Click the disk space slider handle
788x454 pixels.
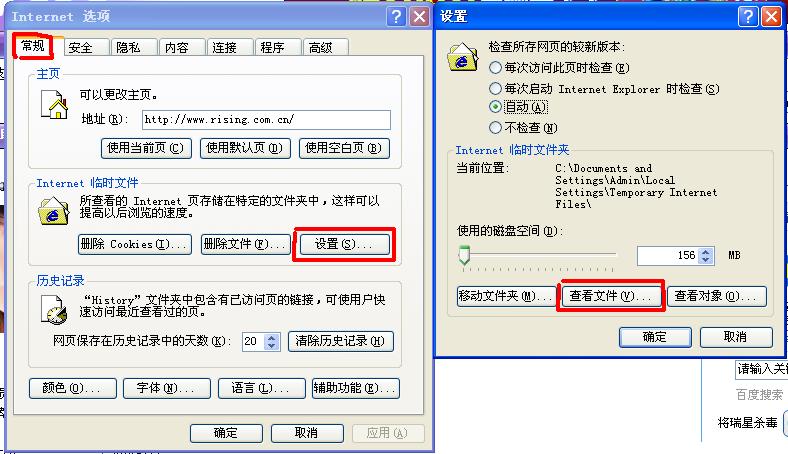(464, 255)
